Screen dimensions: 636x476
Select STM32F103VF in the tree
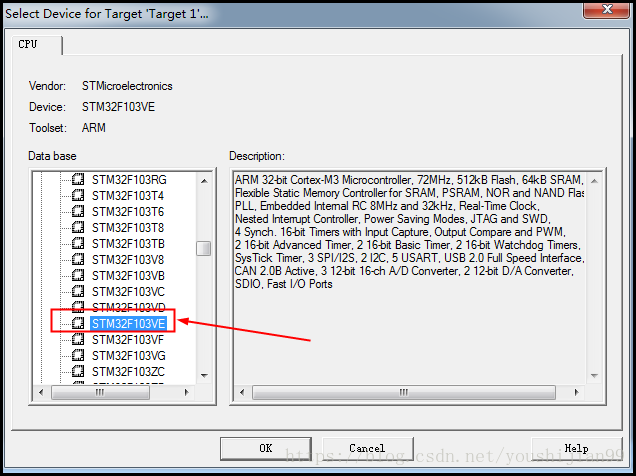point(128,340)
